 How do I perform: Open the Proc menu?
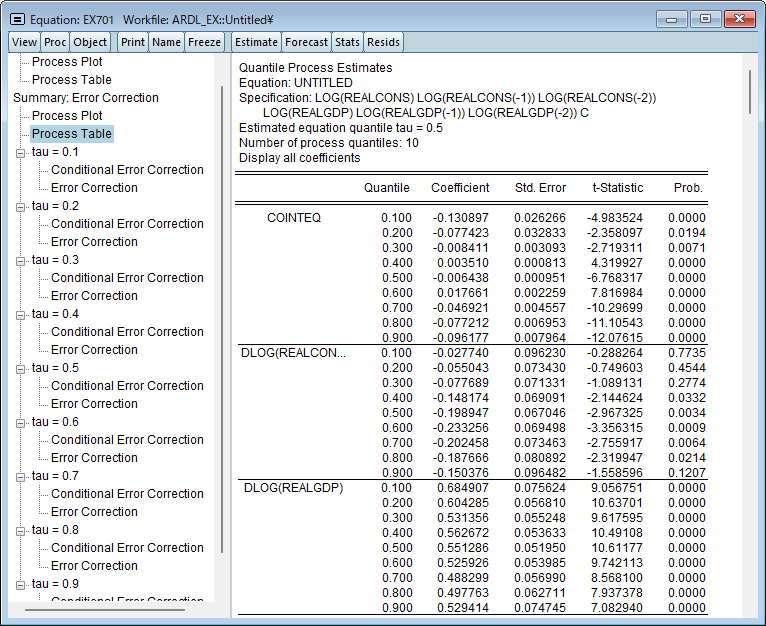55,42
